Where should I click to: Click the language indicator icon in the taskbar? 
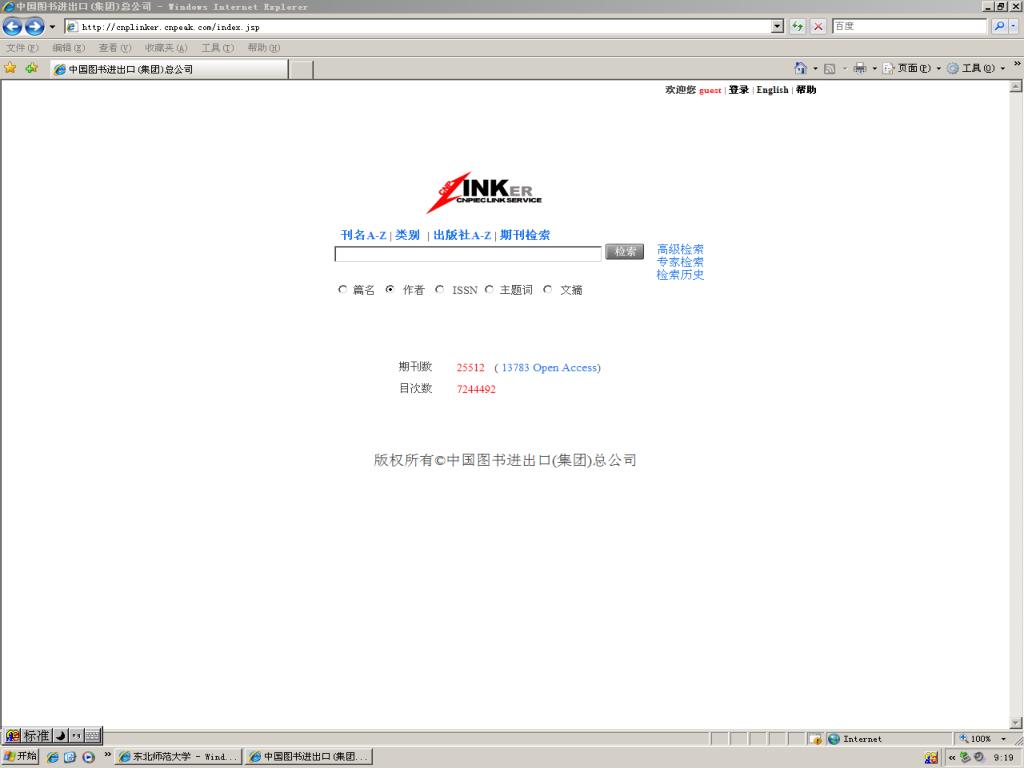point(931,758)
